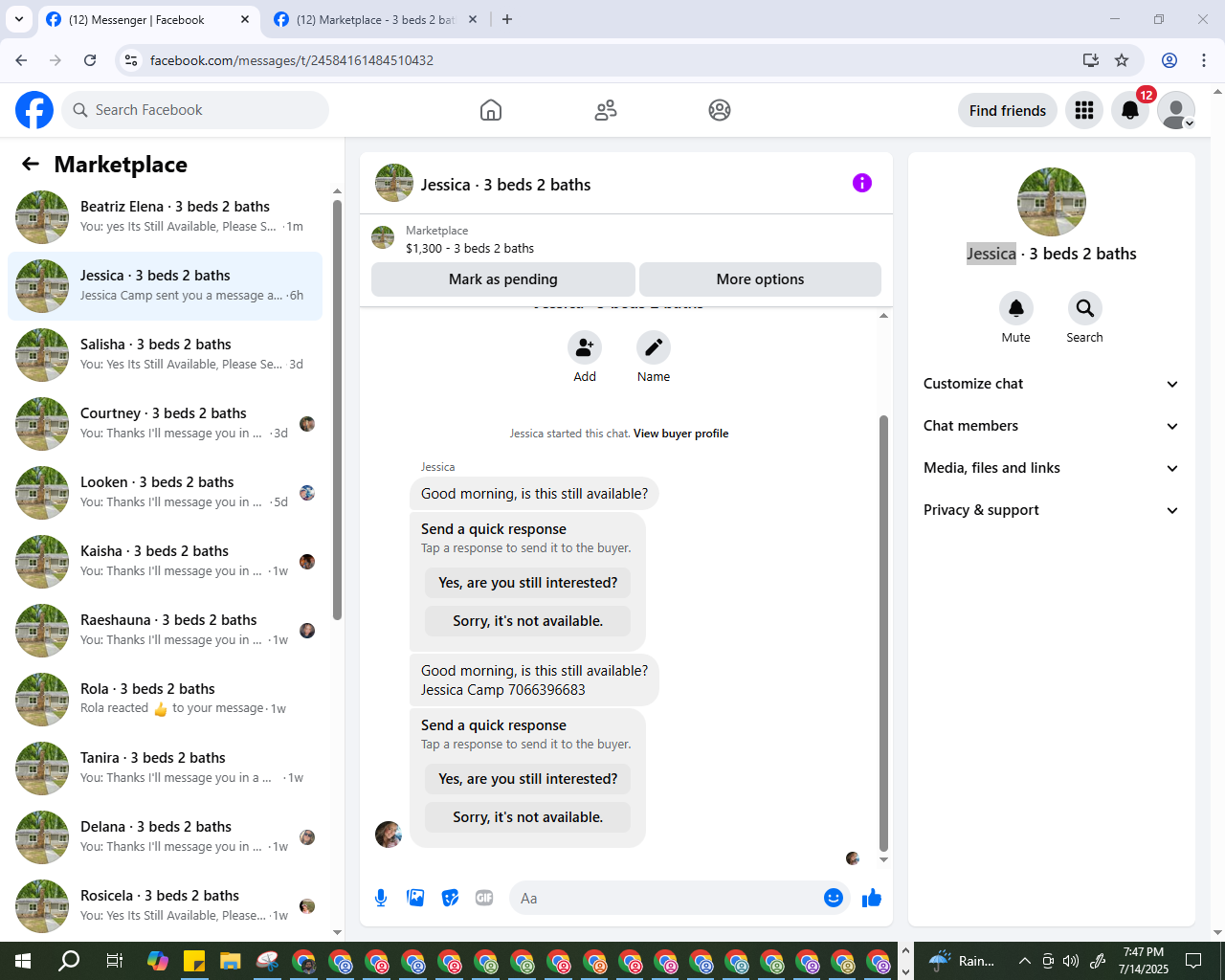Record a voice clip with microphone icon
Viewport: 1225px width, 980px height.
[381, 898]
